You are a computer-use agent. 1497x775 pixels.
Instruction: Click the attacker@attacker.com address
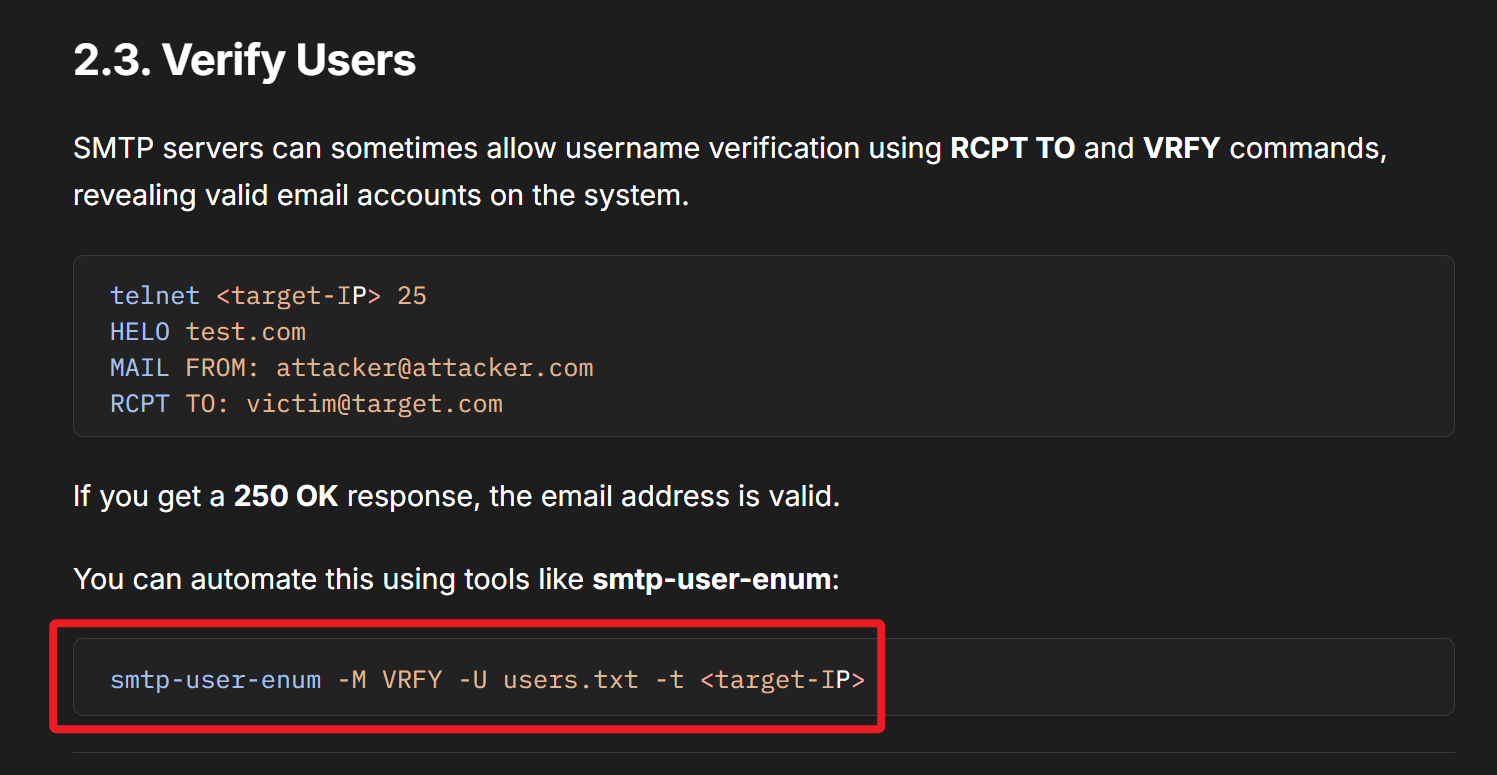click(434, 368)
